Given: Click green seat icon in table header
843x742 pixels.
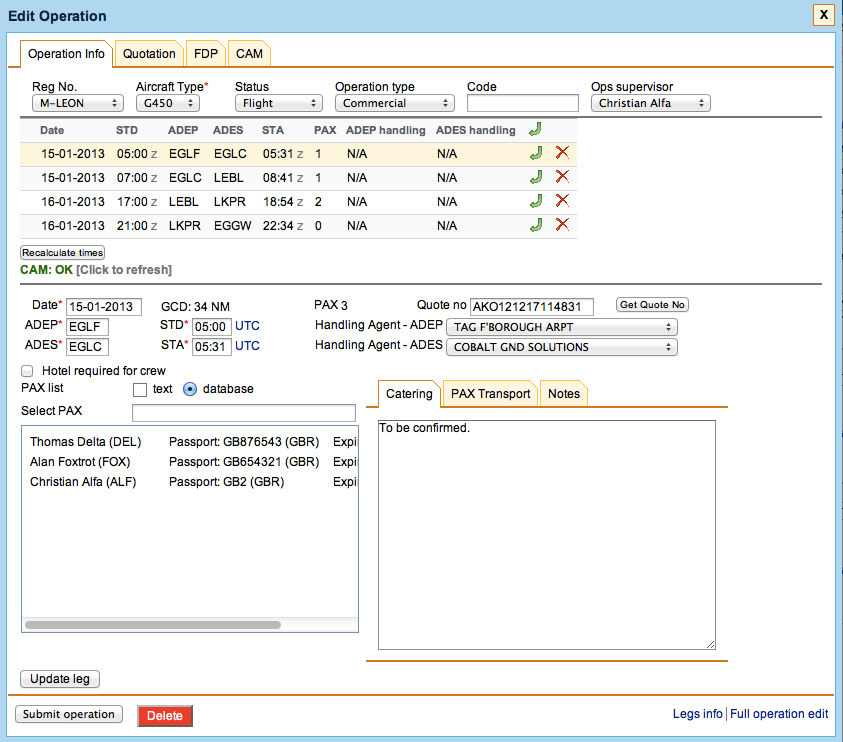Looking at the screenshot, I should click(x=536, y=130).
